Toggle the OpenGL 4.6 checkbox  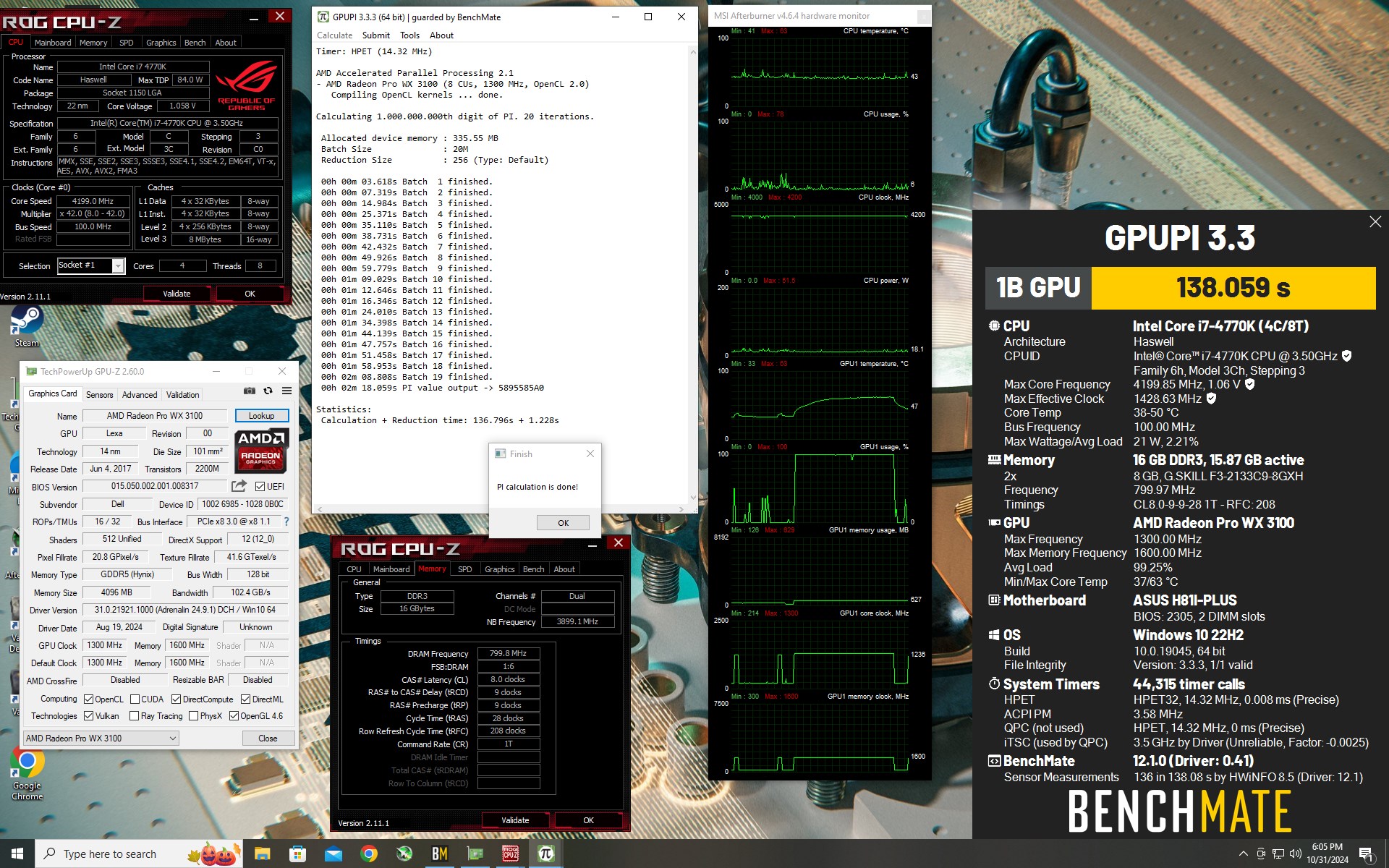point(234,716)
